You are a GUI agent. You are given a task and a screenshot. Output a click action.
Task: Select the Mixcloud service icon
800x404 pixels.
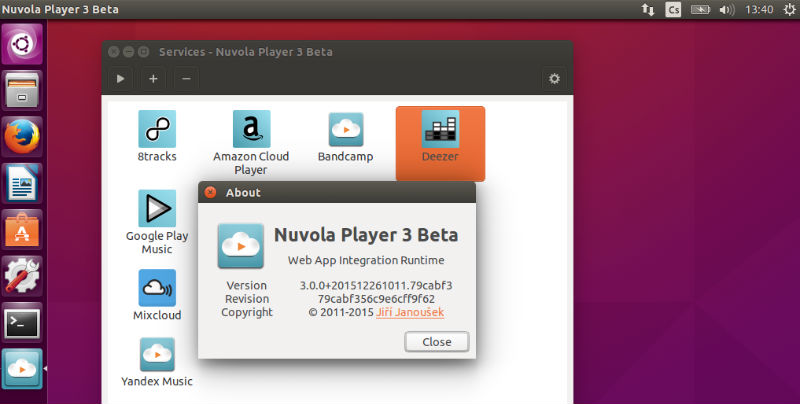click(x=157, y=288)
